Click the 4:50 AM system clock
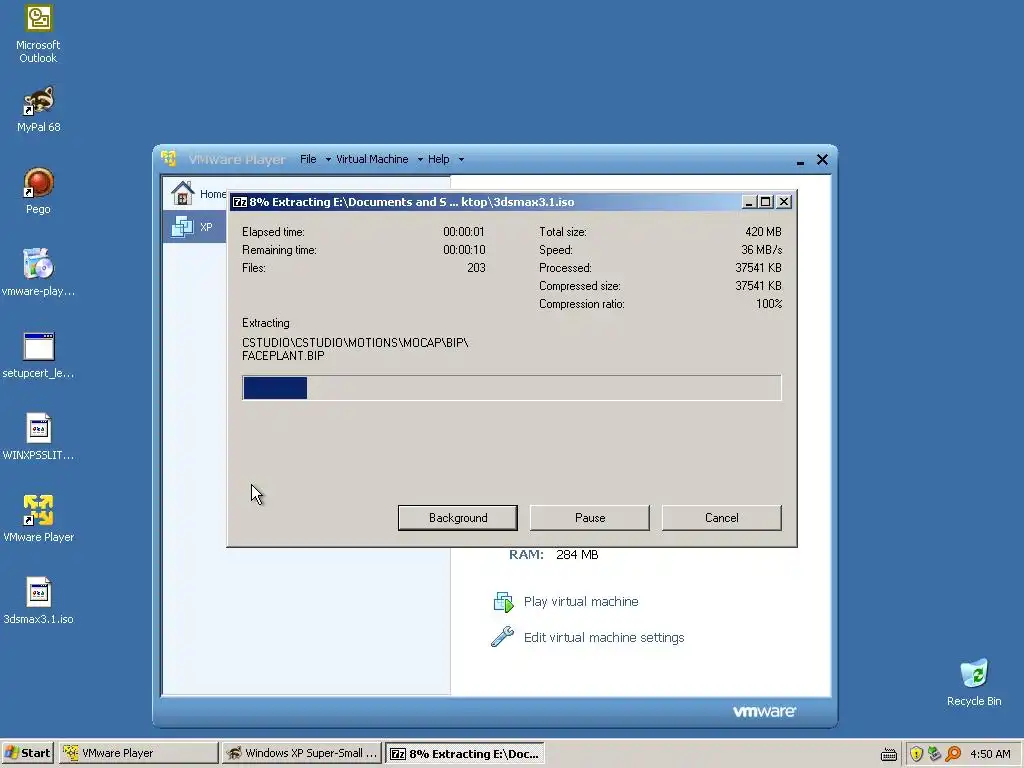 tap(990, 754)
